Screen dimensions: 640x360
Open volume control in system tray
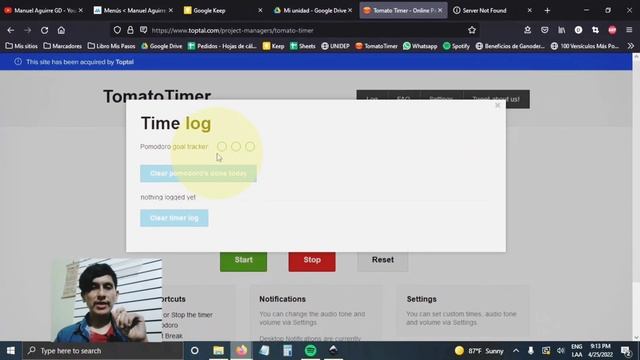561,351
